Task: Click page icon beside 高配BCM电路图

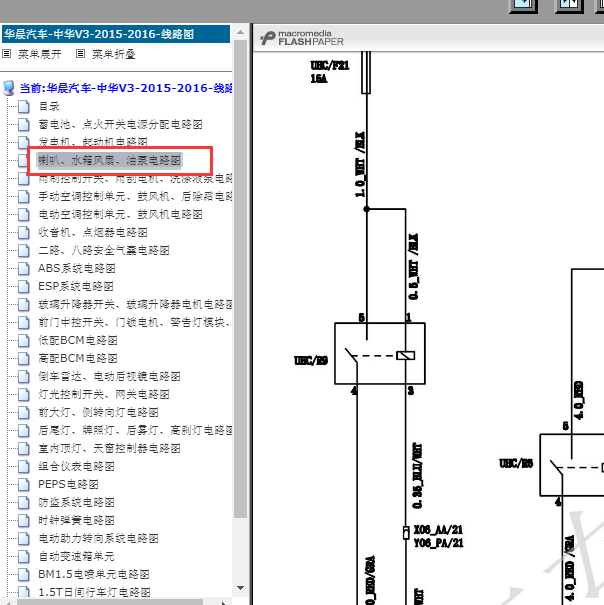Action: tap(24, 358)
